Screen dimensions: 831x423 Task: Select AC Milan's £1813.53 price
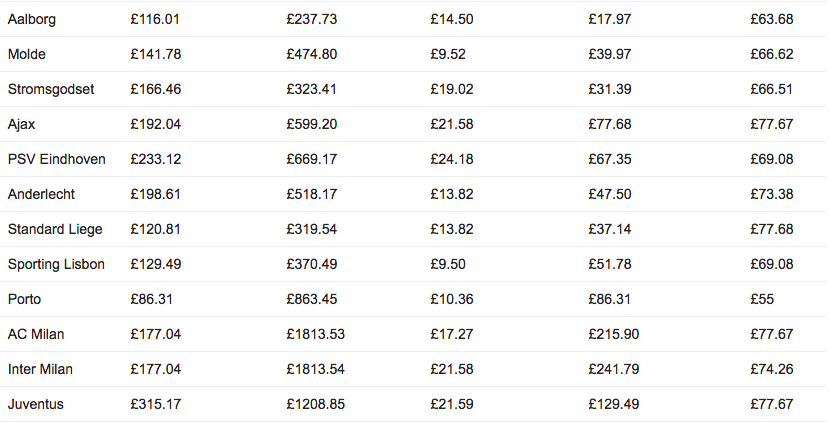click(x=315, y=334)
